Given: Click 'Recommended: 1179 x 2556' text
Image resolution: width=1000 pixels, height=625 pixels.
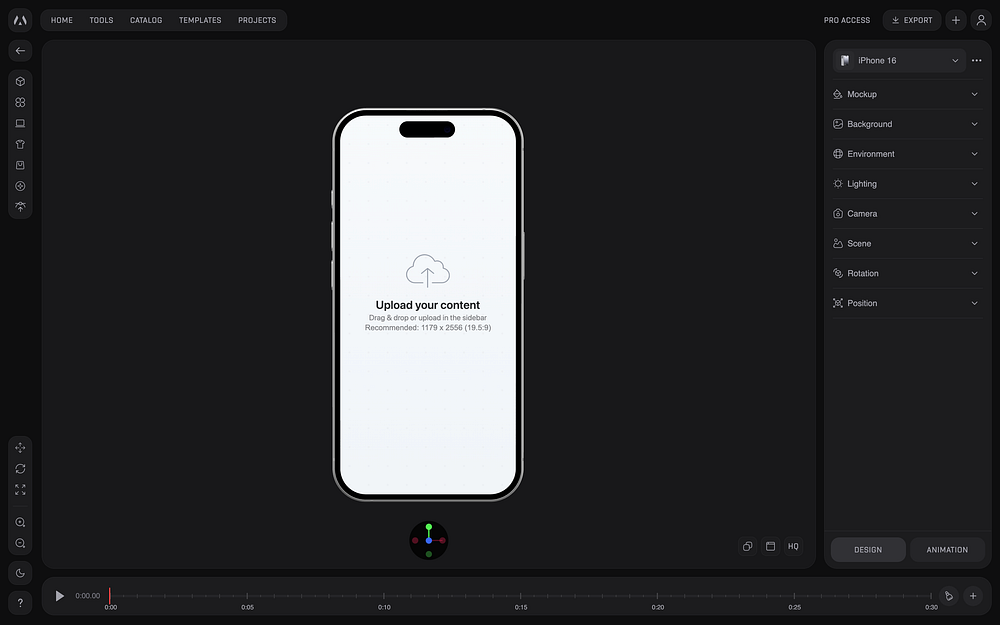Looking at the screenshot, I should (428, 328).
